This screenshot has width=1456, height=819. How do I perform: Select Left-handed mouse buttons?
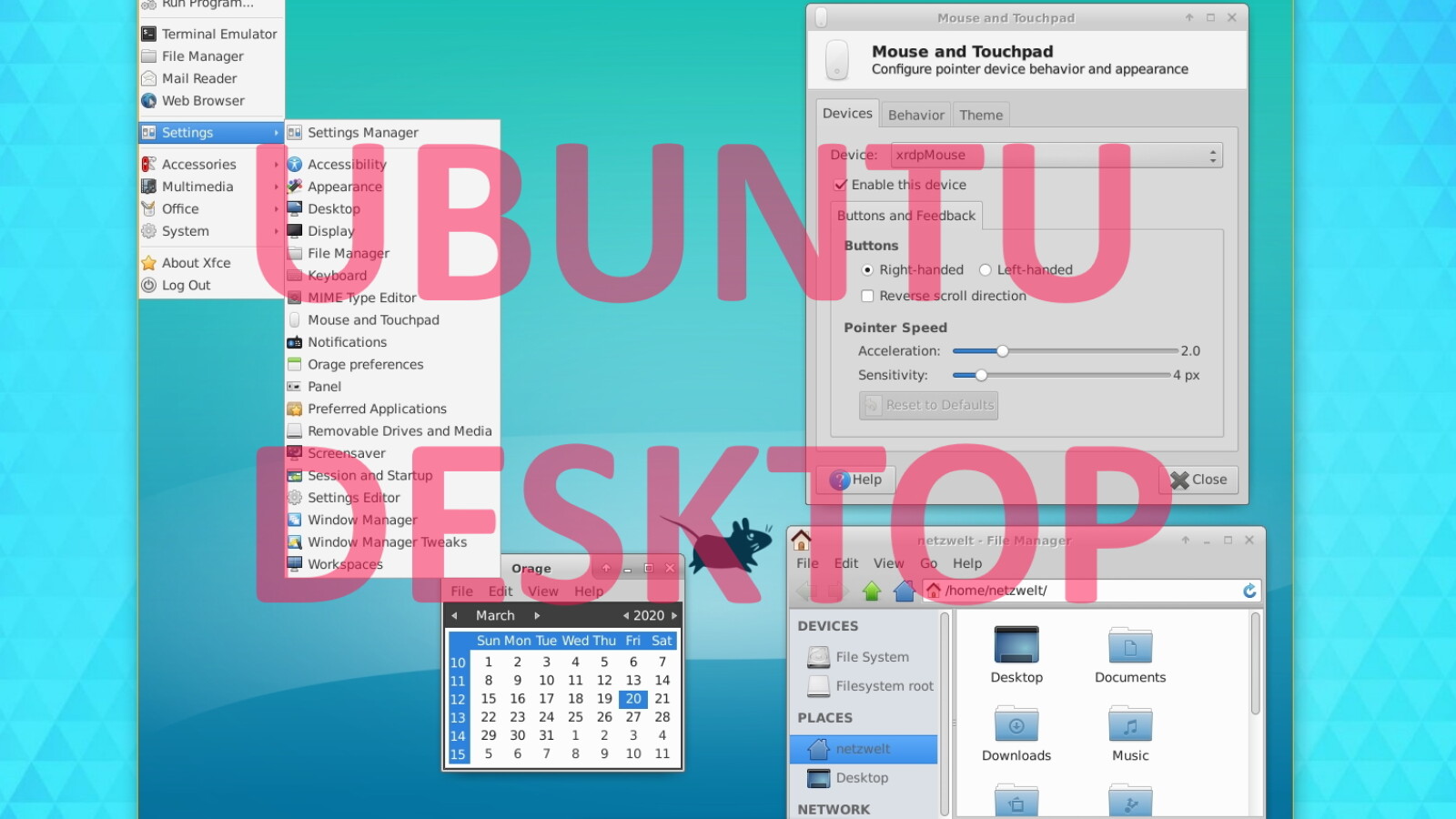(986, 269)
